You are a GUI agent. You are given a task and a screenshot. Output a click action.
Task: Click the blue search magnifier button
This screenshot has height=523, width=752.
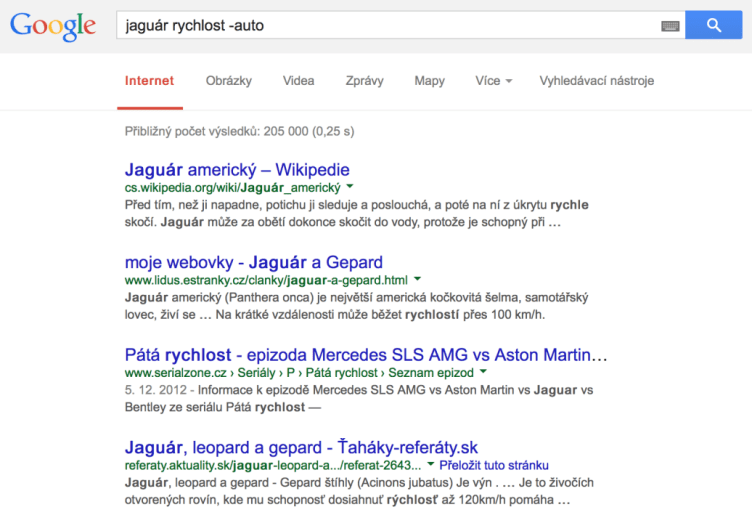click(x=713, y=25)
